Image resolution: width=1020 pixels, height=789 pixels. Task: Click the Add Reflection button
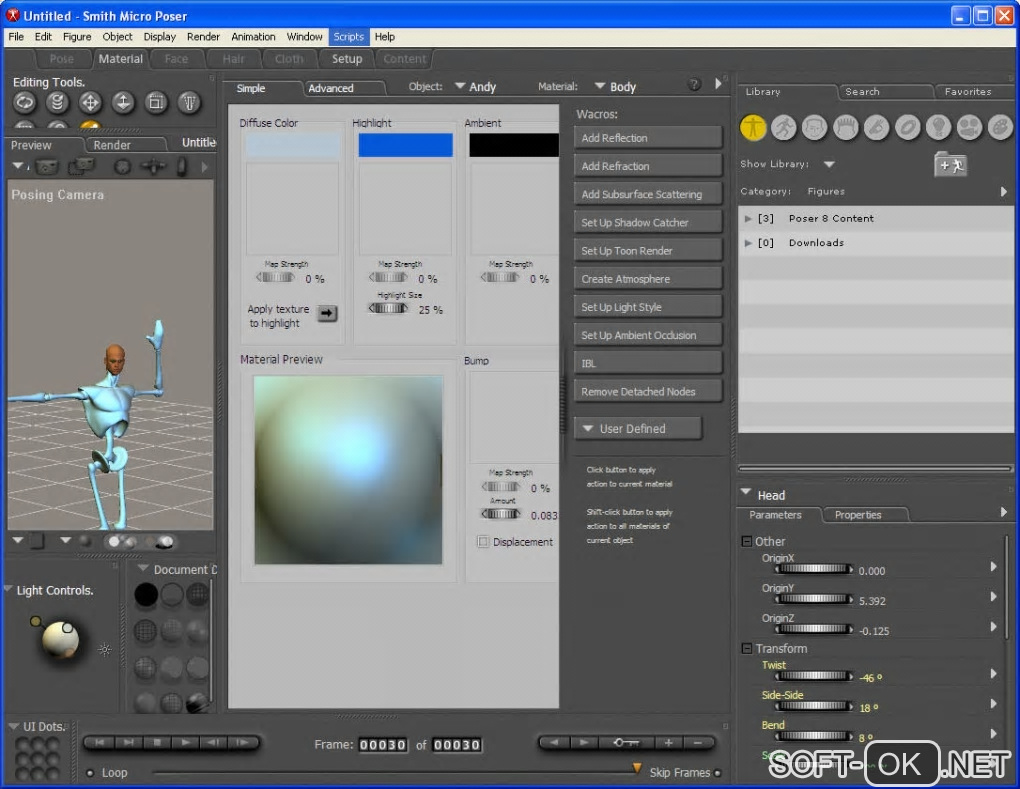[648, 138]
